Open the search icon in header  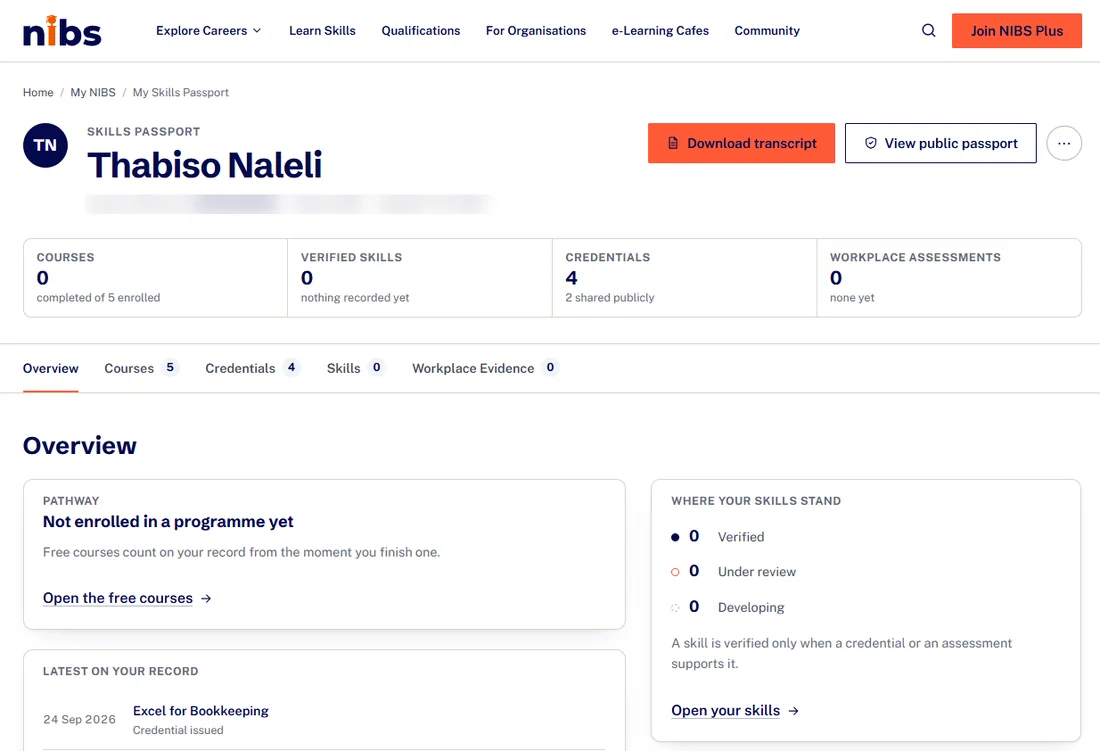[x=928, y=31]
